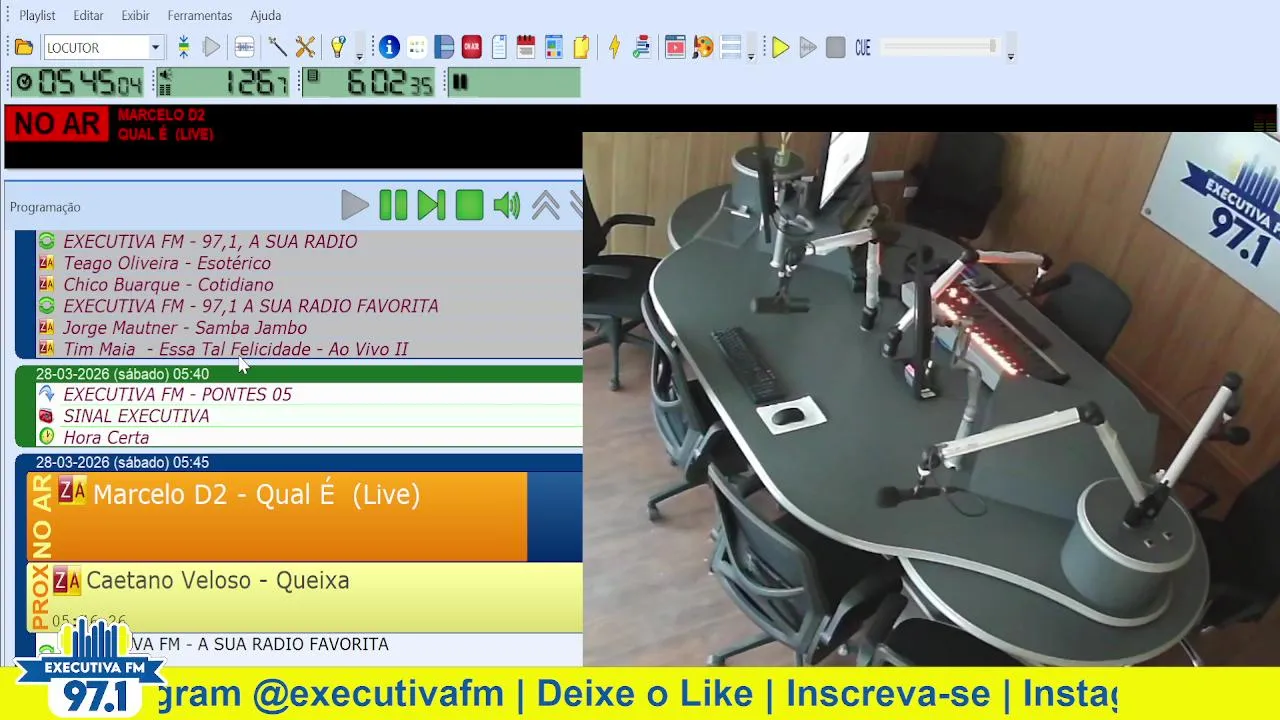Open the document page icon
This screenshot has width=1280, height=720.
tap(499, 47)
